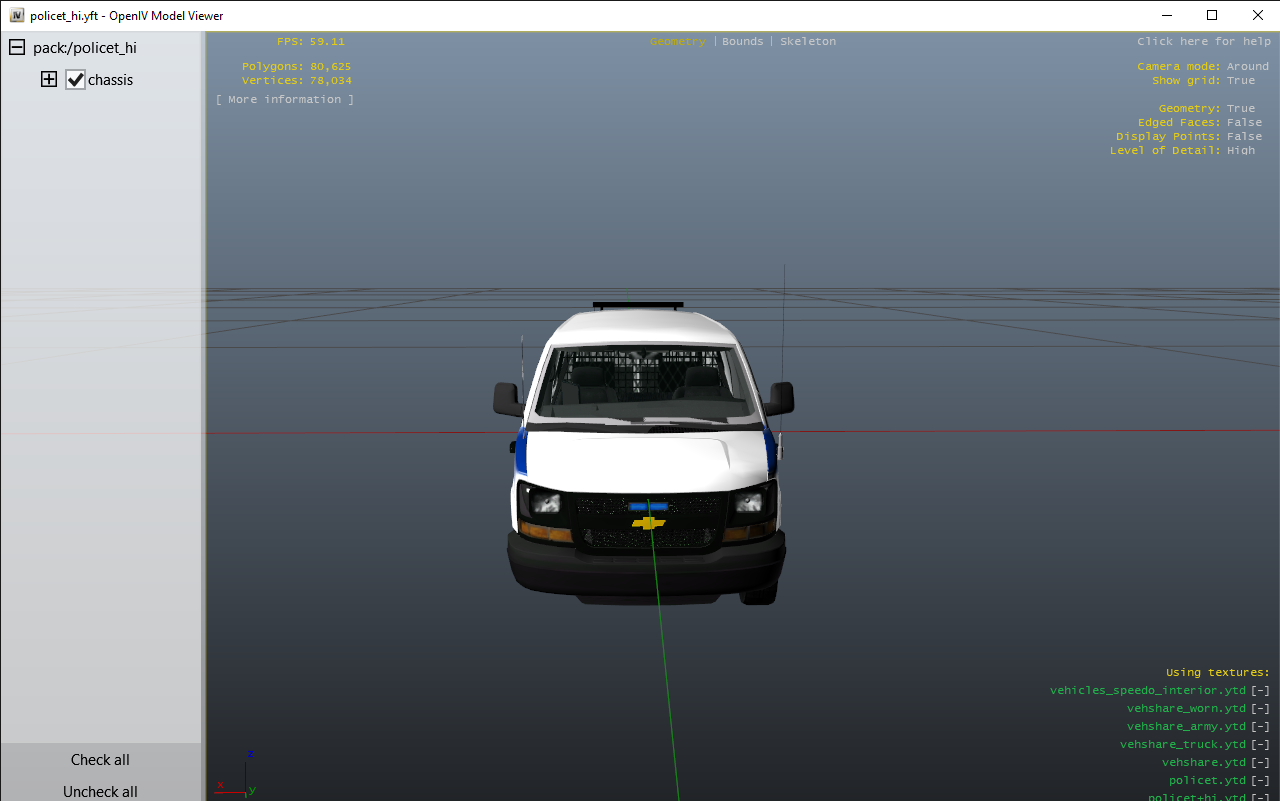
Task: Switch to the Skeleton view tab
Action: pyautogui.click(x=807, y=42)
